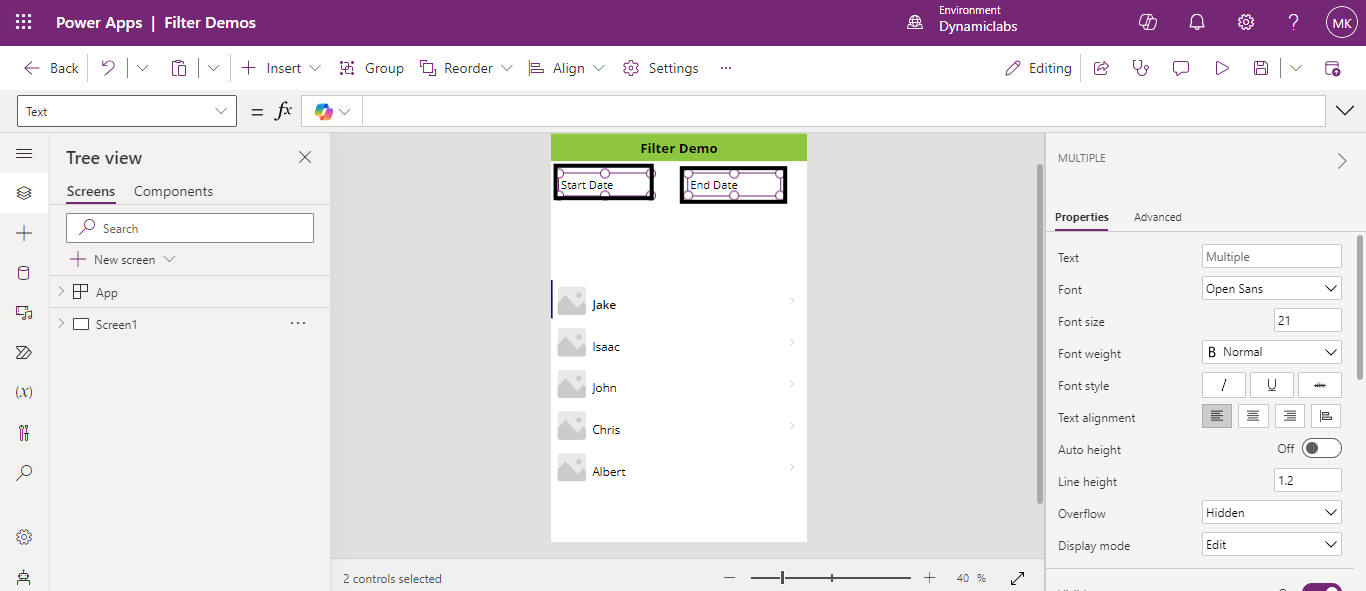Open Variables icon in left sidebar
Image resolution: width=1366 pixels, height=591 pixels.
(x=24, y=392)
